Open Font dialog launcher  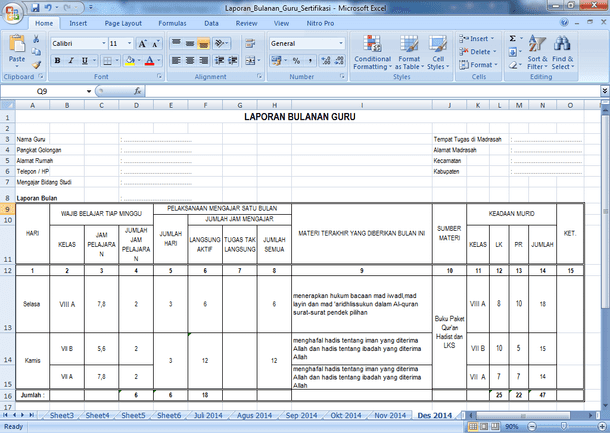click(160, 77)
